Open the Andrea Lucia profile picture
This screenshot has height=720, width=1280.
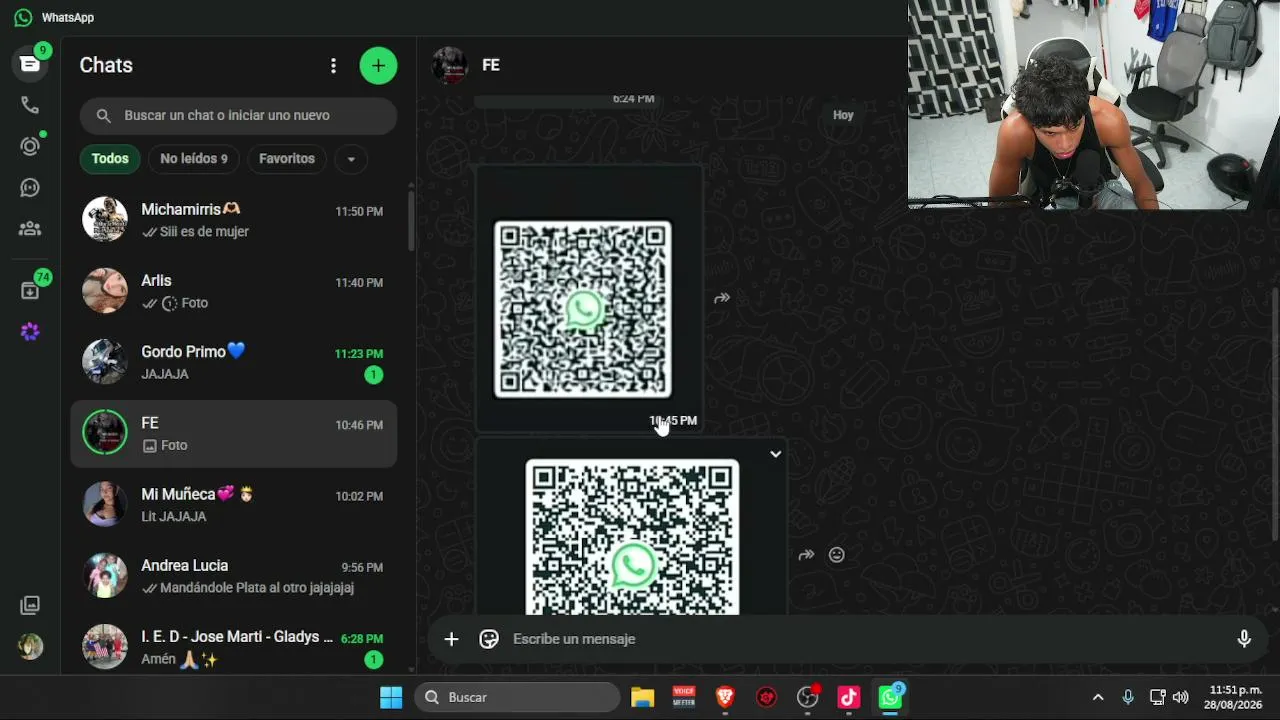click(105, 576)
